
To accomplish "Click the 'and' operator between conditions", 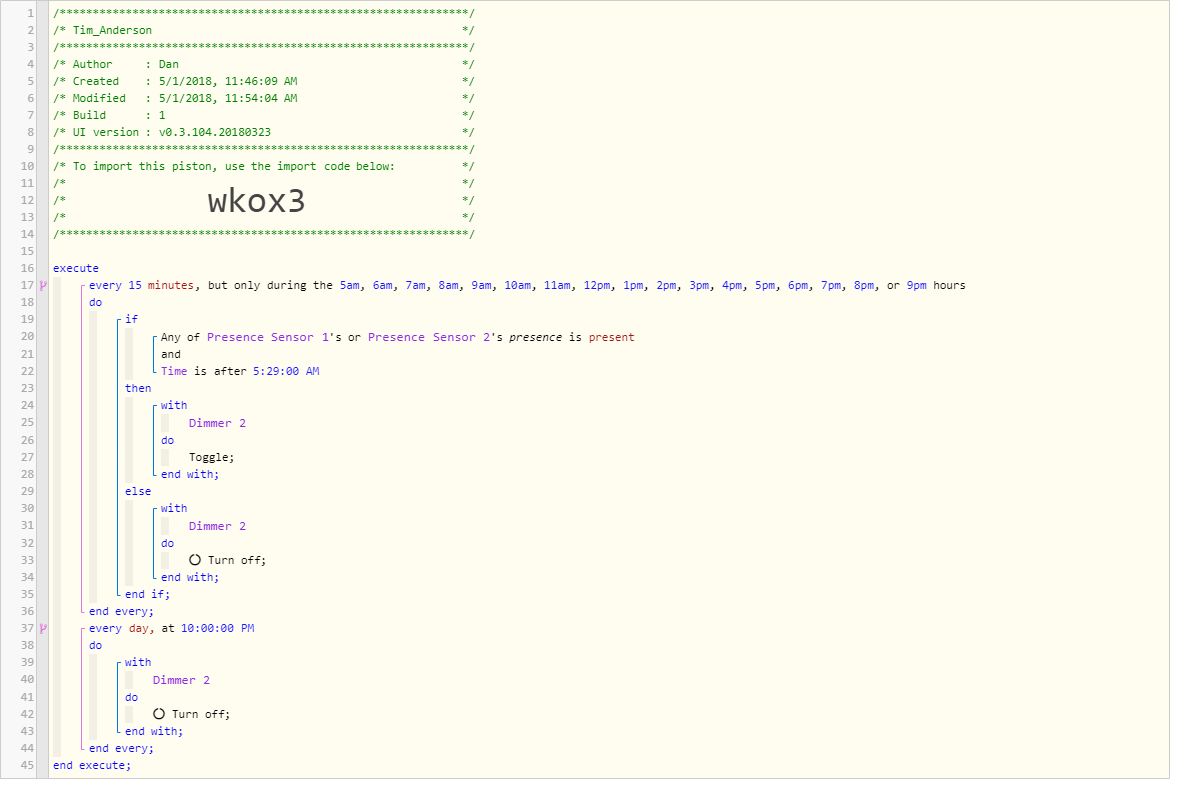I will pos(171,354).
